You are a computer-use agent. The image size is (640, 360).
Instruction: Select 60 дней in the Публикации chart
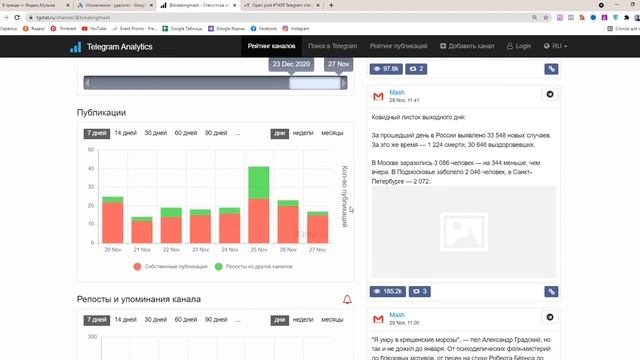coord(186,133)
